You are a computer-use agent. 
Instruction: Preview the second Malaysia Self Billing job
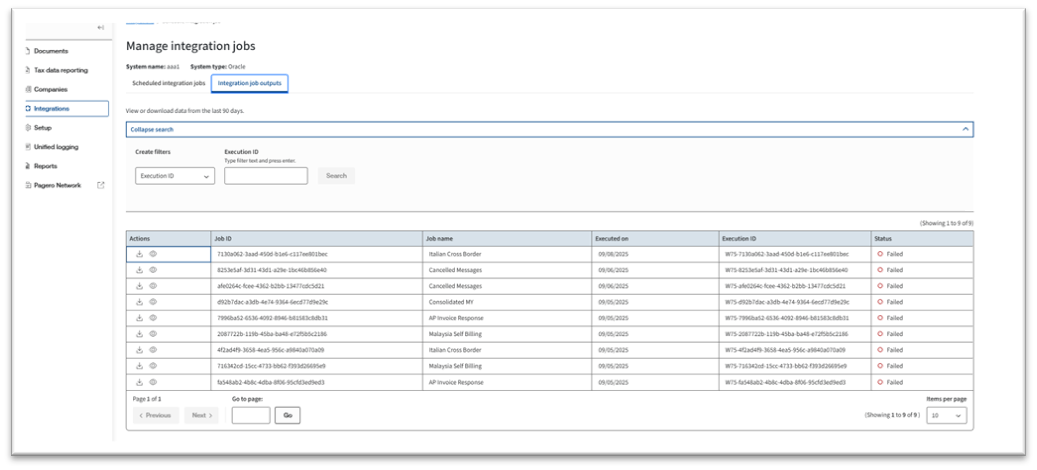(153, 366)
